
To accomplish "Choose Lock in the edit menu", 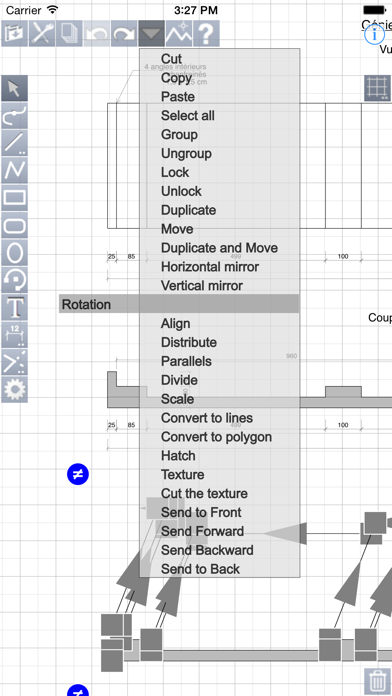I will (x=175, y=172).
